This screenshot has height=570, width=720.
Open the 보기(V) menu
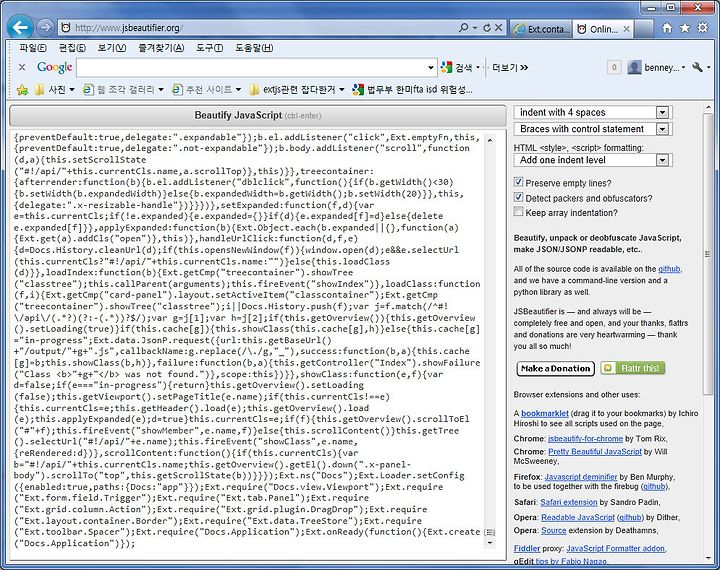pyautogui.click(x=112, y=48)
